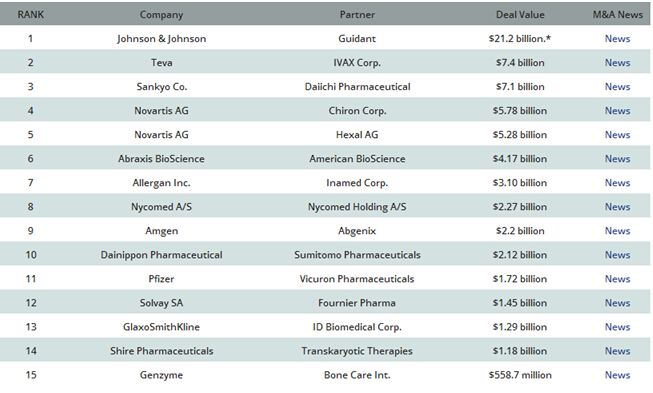Click News link for Abraxis BioScience
Screen dimensions: 653x393
(617, 159)
